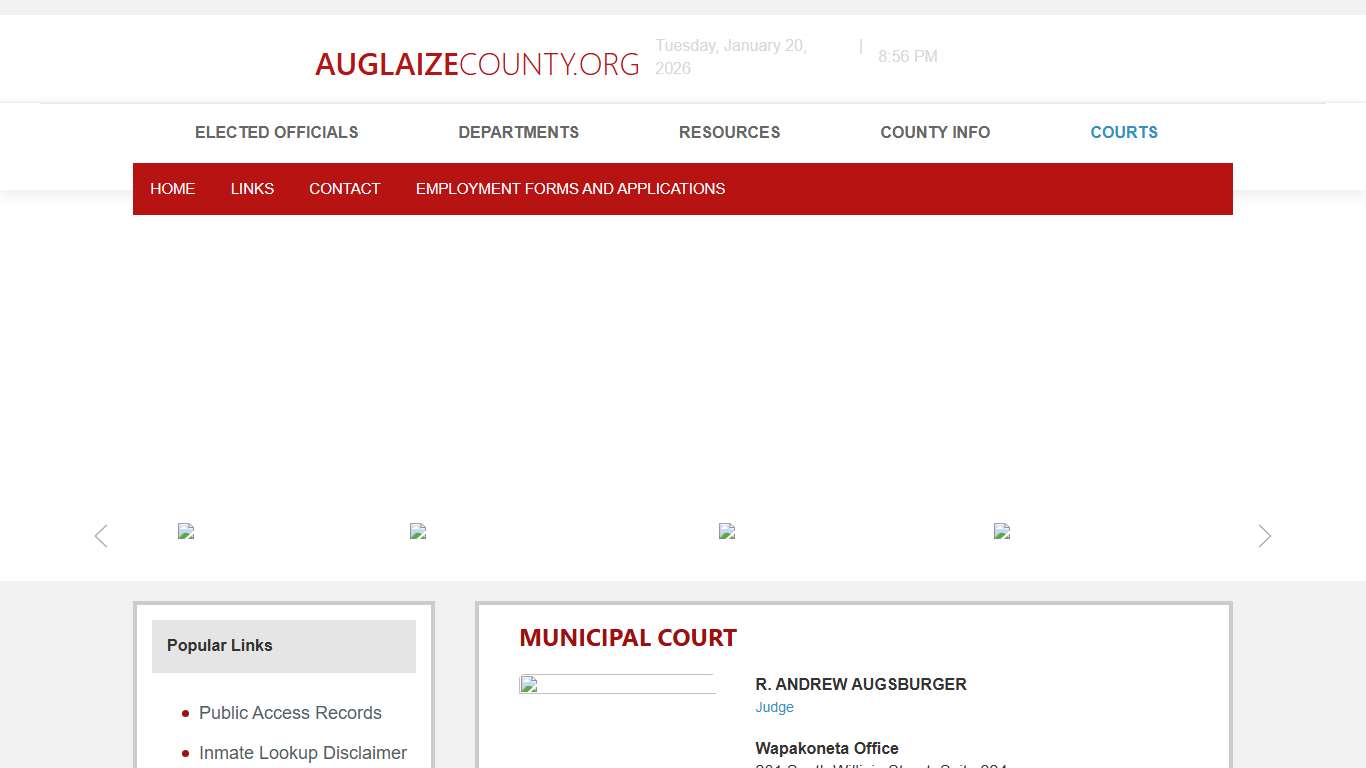
Task: Click the Judge link under R. Andrew Augsburger
Action: point(774,707)
